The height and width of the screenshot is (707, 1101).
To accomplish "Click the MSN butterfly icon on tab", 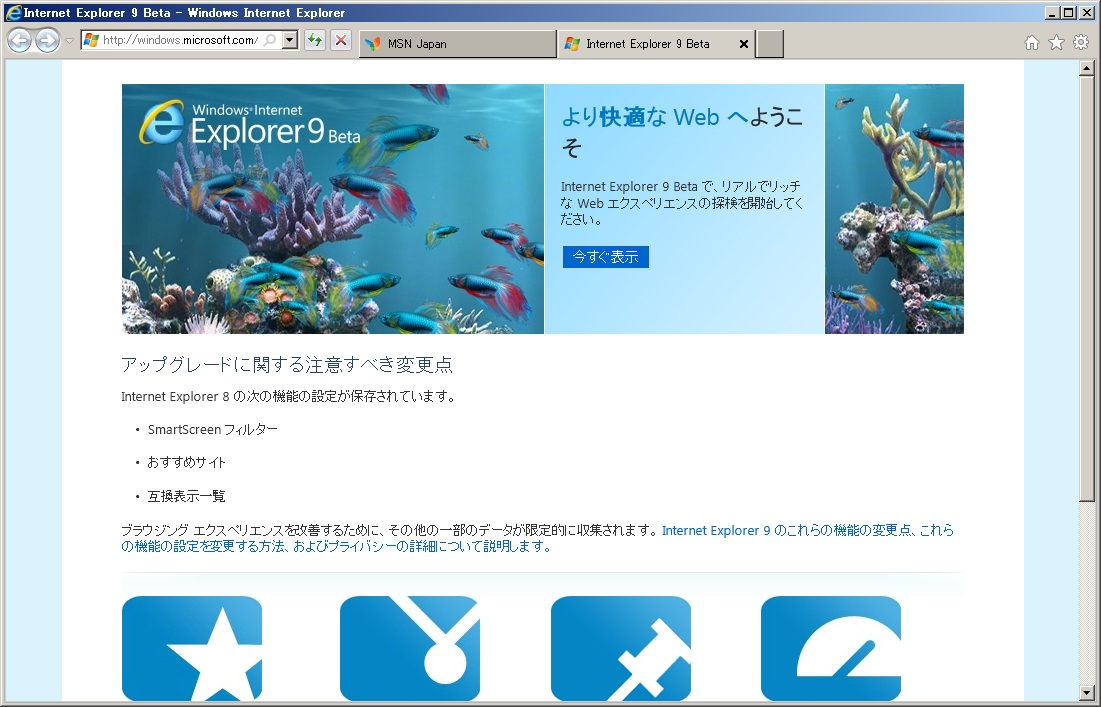I will [373, 44].
